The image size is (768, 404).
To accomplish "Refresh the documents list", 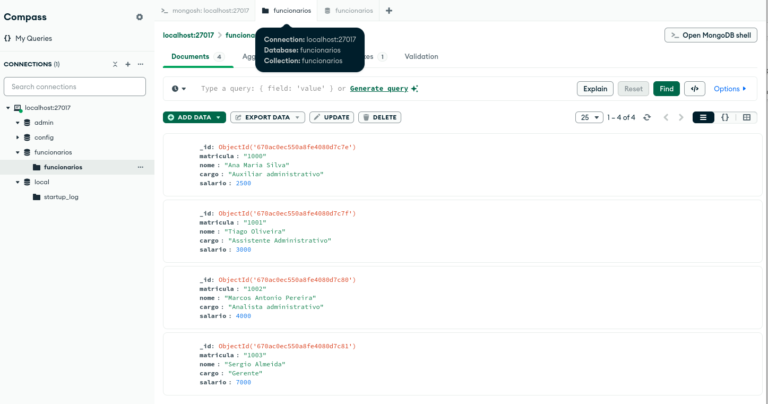I will coord(647,117).
